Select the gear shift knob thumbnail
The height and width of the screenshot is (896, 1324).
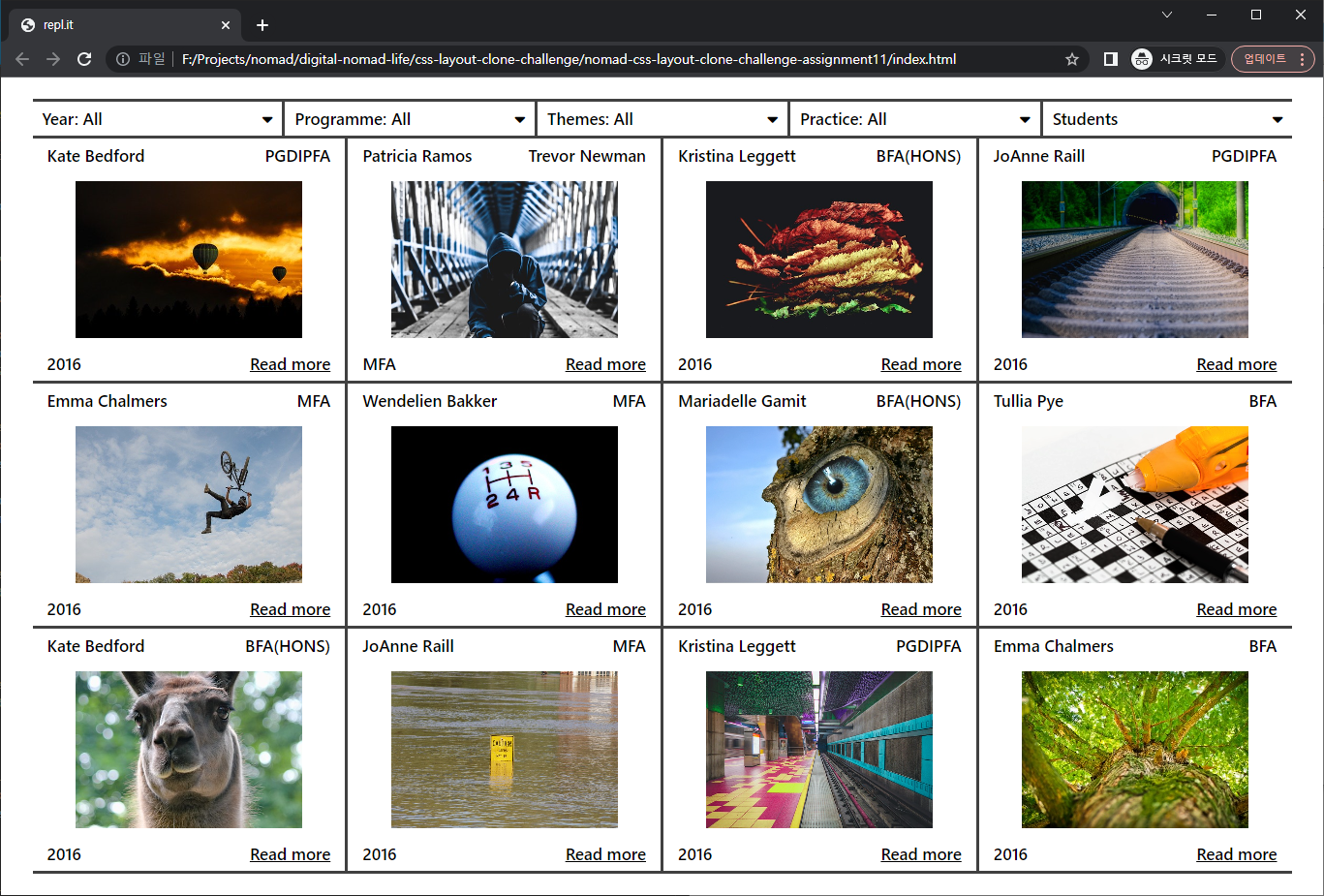coord(504,505)
